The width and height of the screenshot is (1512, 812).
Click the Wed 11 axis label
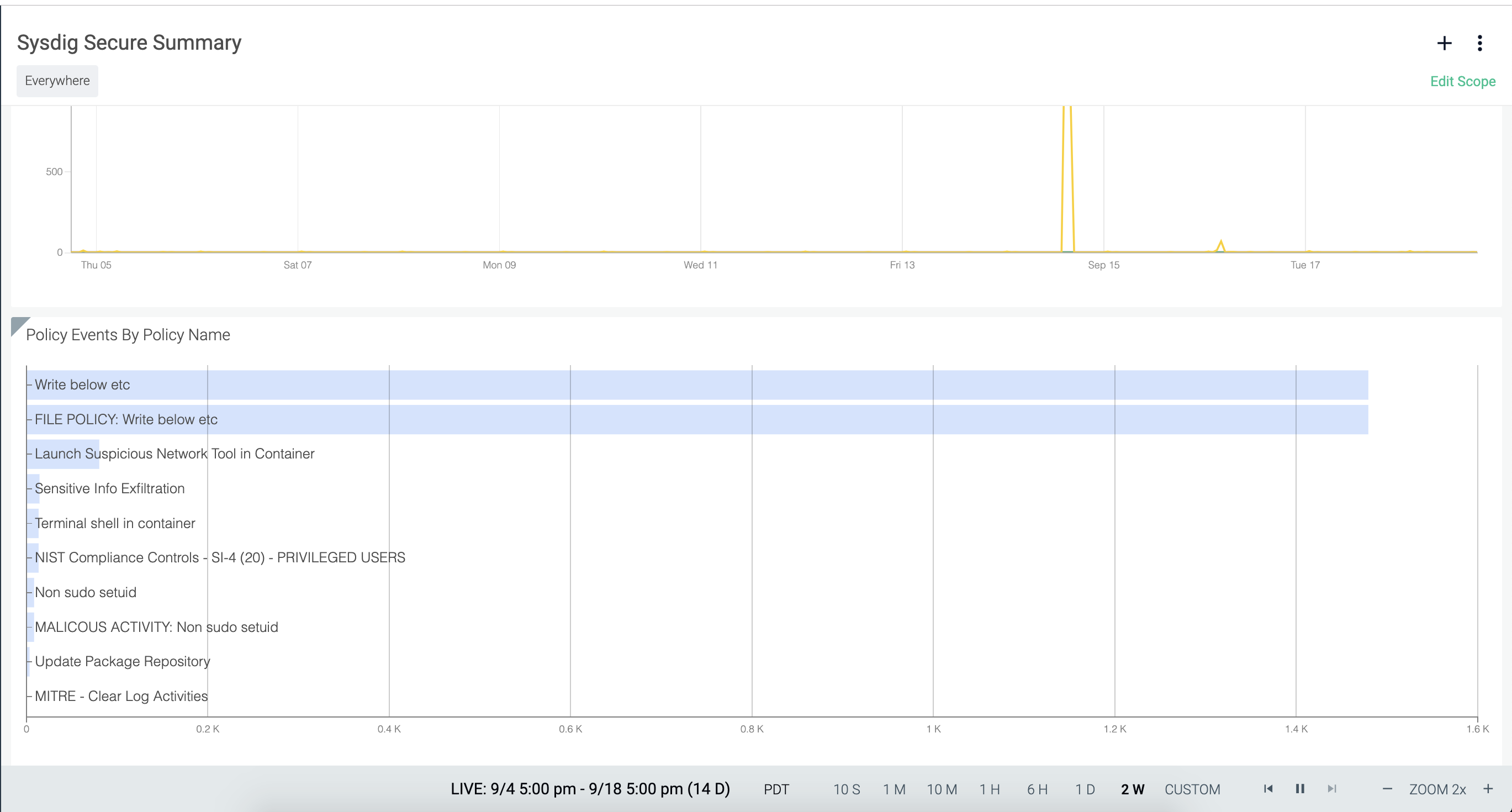pyautogui.click(x=700, y=265)
